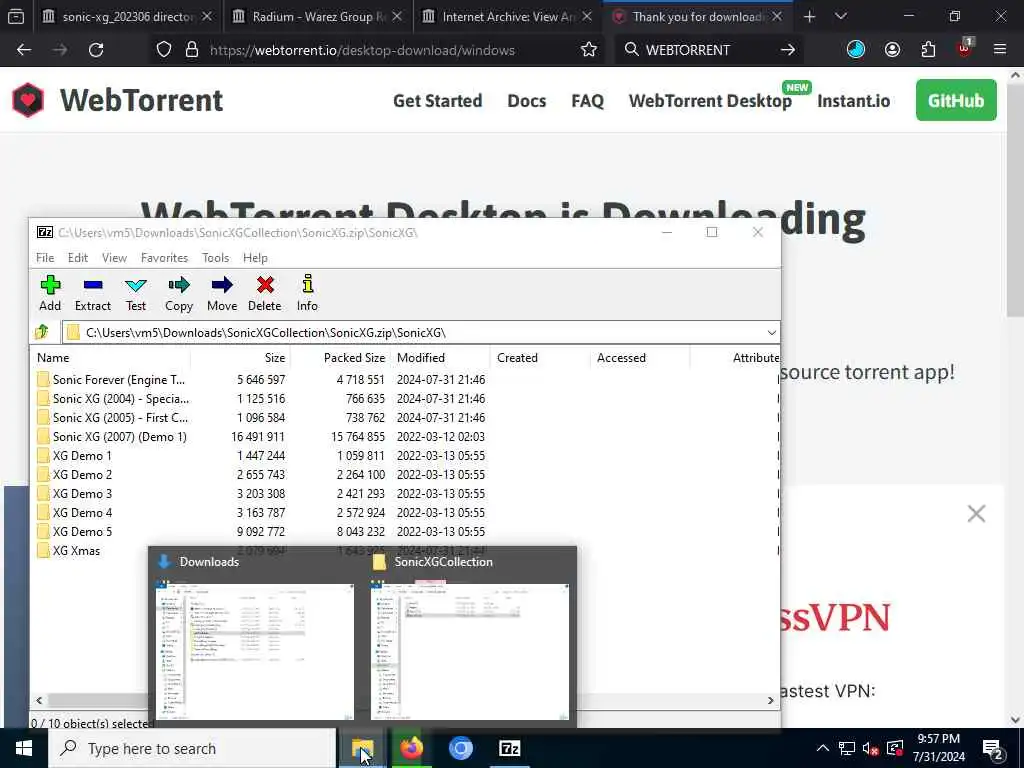Run the Test tool in 7-Zip
The image size is (1024, 768).
[x=136, y=293]
